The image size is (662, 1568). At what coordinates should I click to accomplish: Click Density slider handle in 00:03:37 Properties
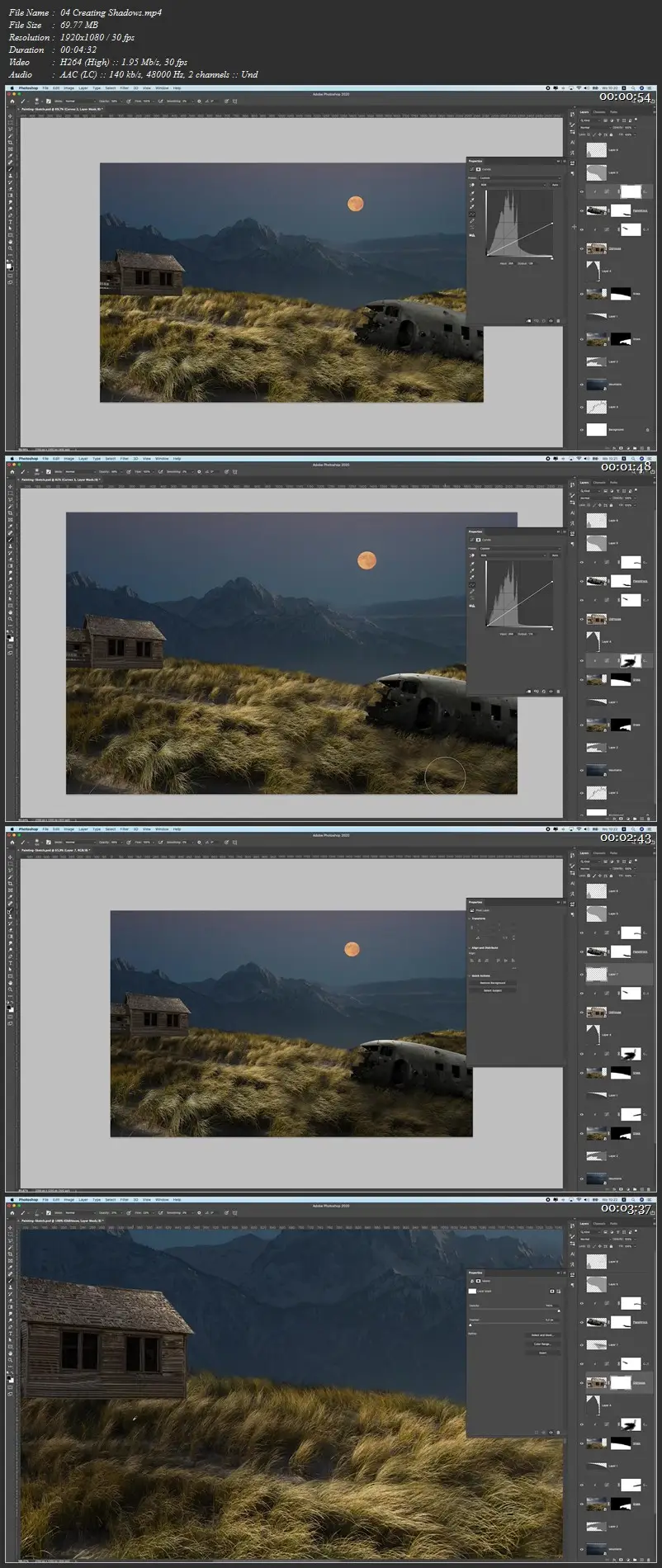559,1311
